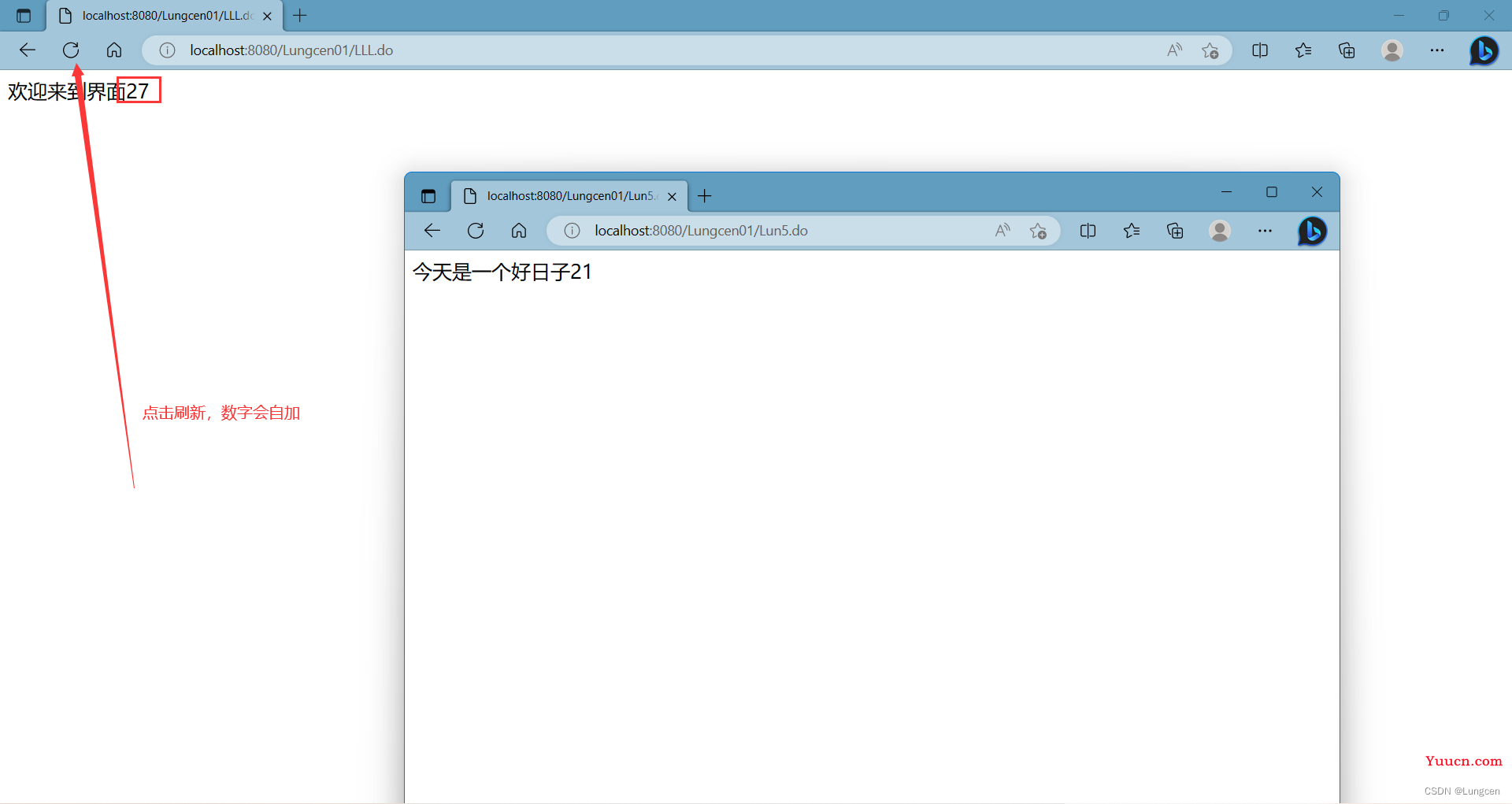Open home page in the Lun5.do window
The image size is (1512, 804).
519,231
